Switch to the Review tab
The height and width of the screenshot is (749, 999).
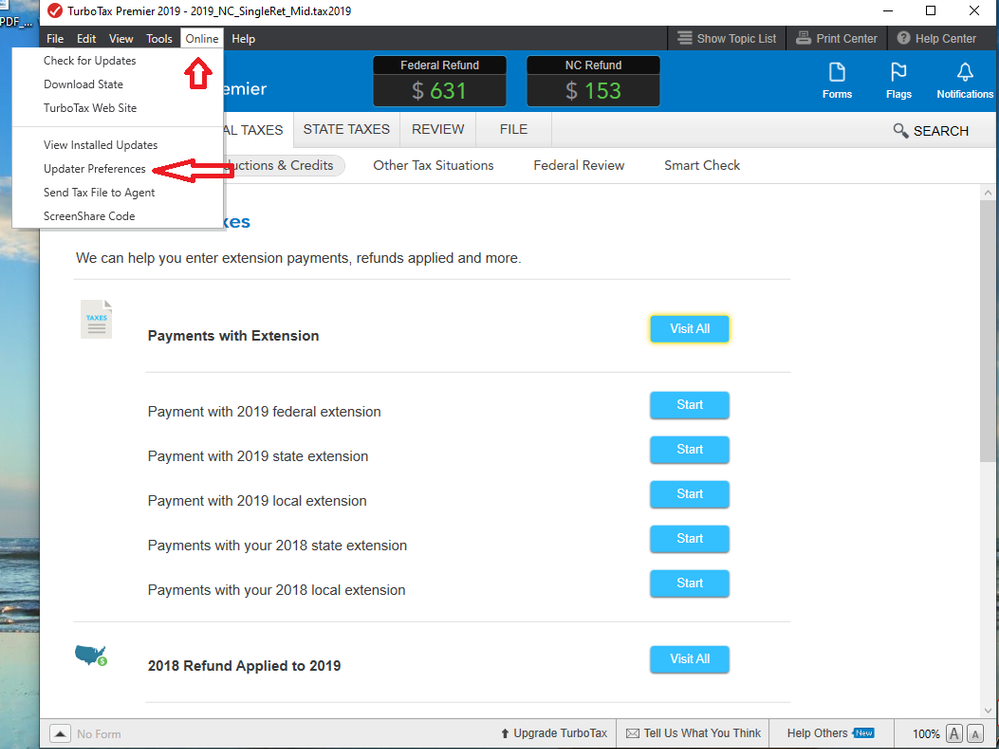[x=438, y=129]
